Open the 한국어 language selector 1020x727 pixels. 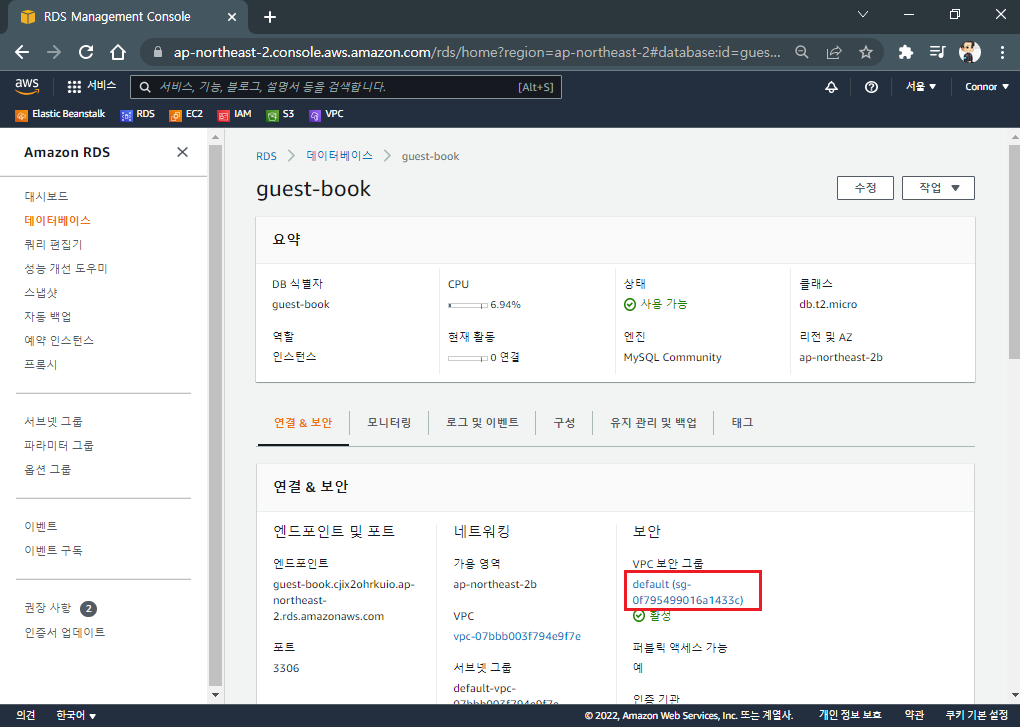[76, 715]
